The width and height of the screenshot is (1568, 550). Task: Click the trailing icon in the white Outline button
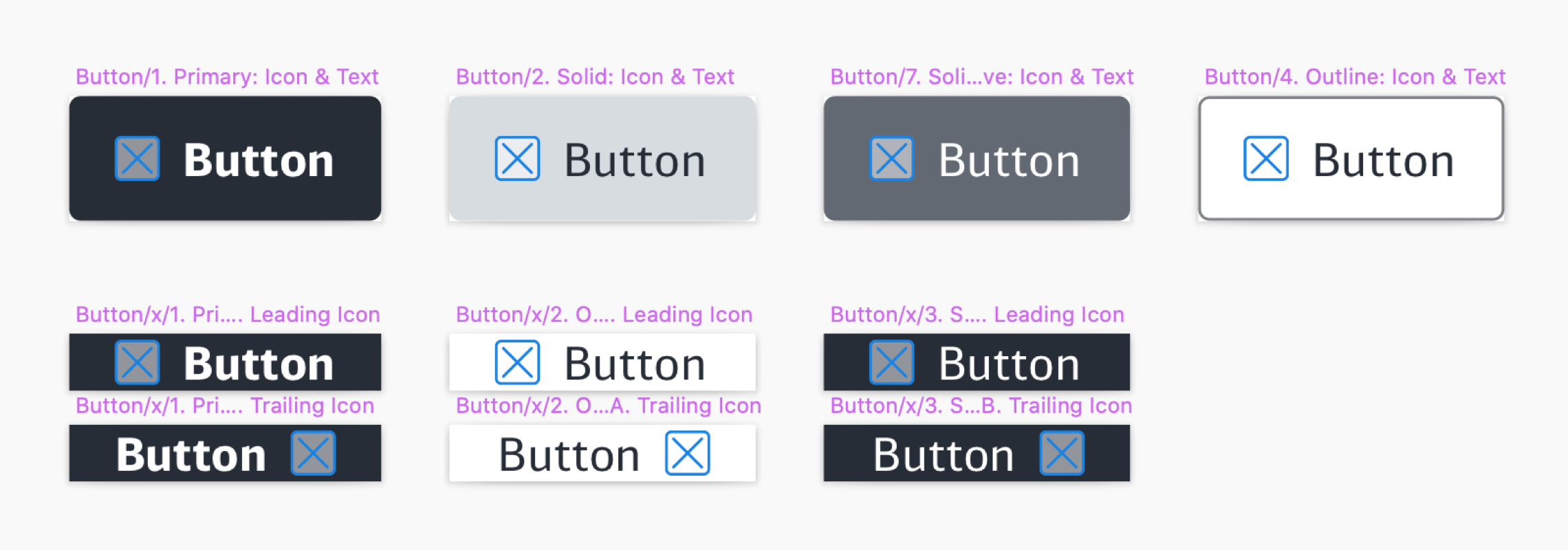[687, 453]
